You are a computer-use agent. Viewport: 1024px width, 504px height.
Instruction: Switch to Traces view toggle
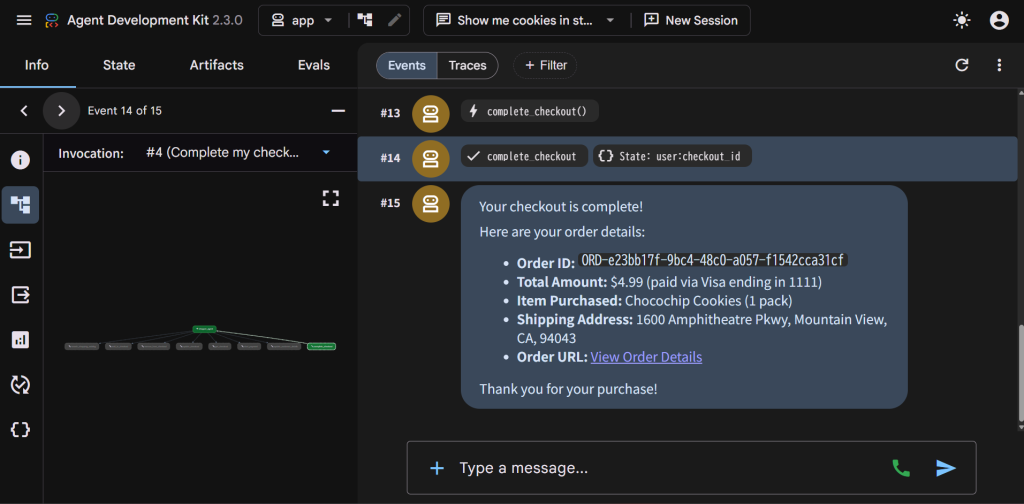point(468,65)
